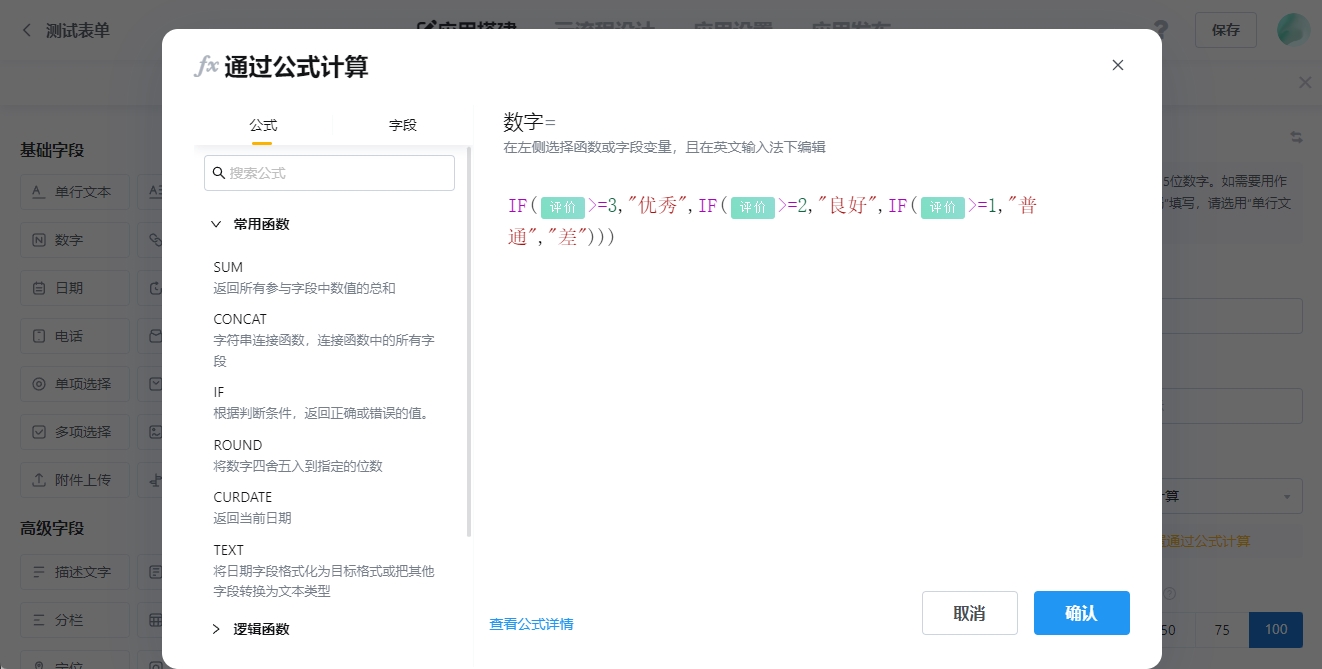Close the formula calculation dialog
The width and height of the screenshot is (1322, 669).
[x=1118, y=65]
